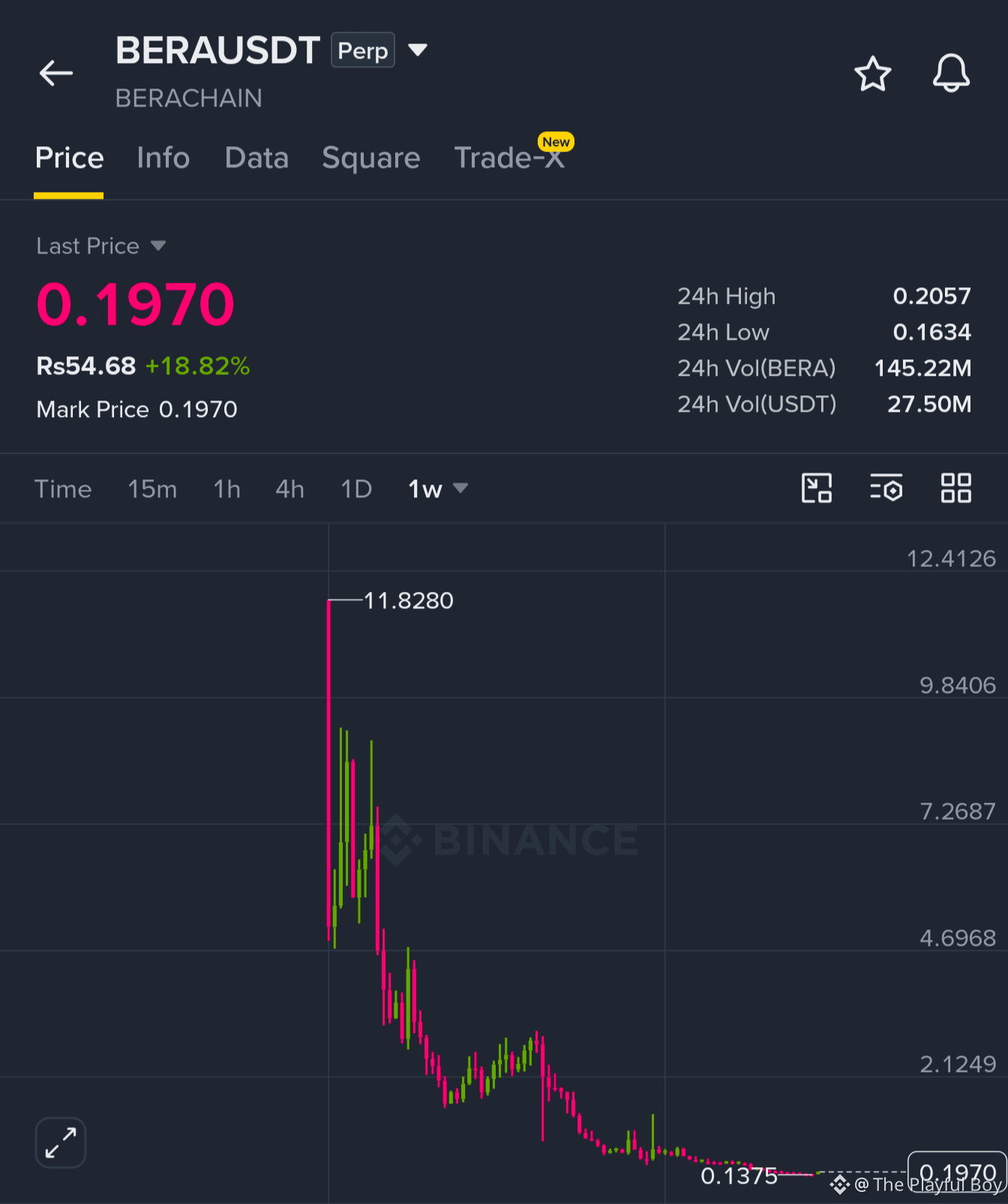Tap the 24h Low value 0.1634
This screenshot has height=1204, width=1008.
[931, 332]
